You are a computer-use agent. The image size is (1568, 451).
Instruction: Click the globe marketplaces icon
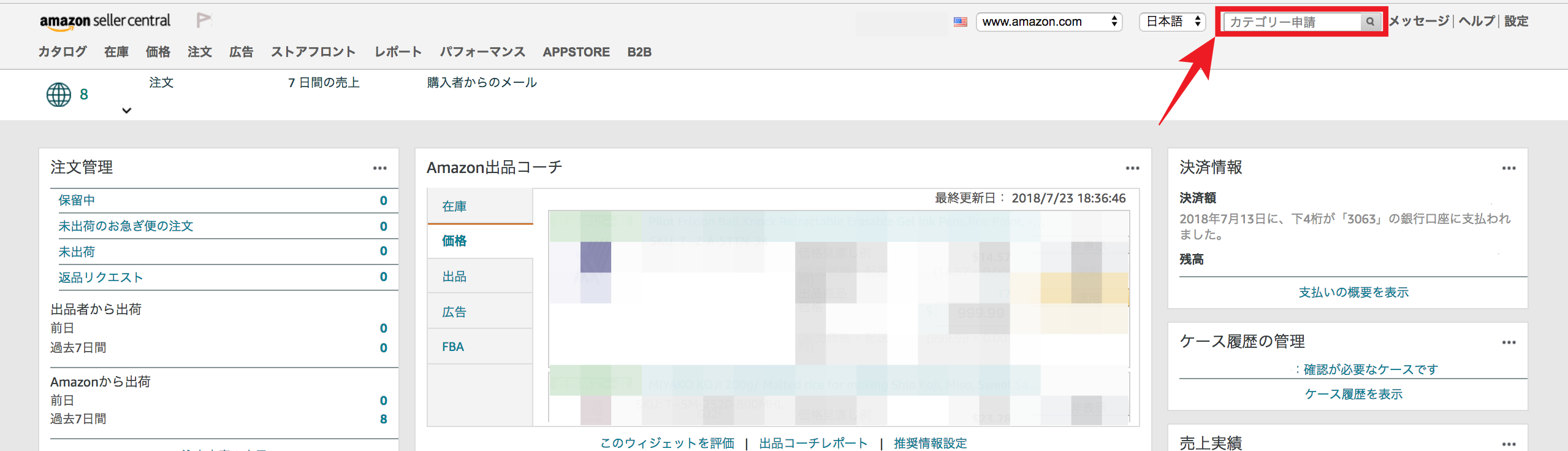(59, 94)
